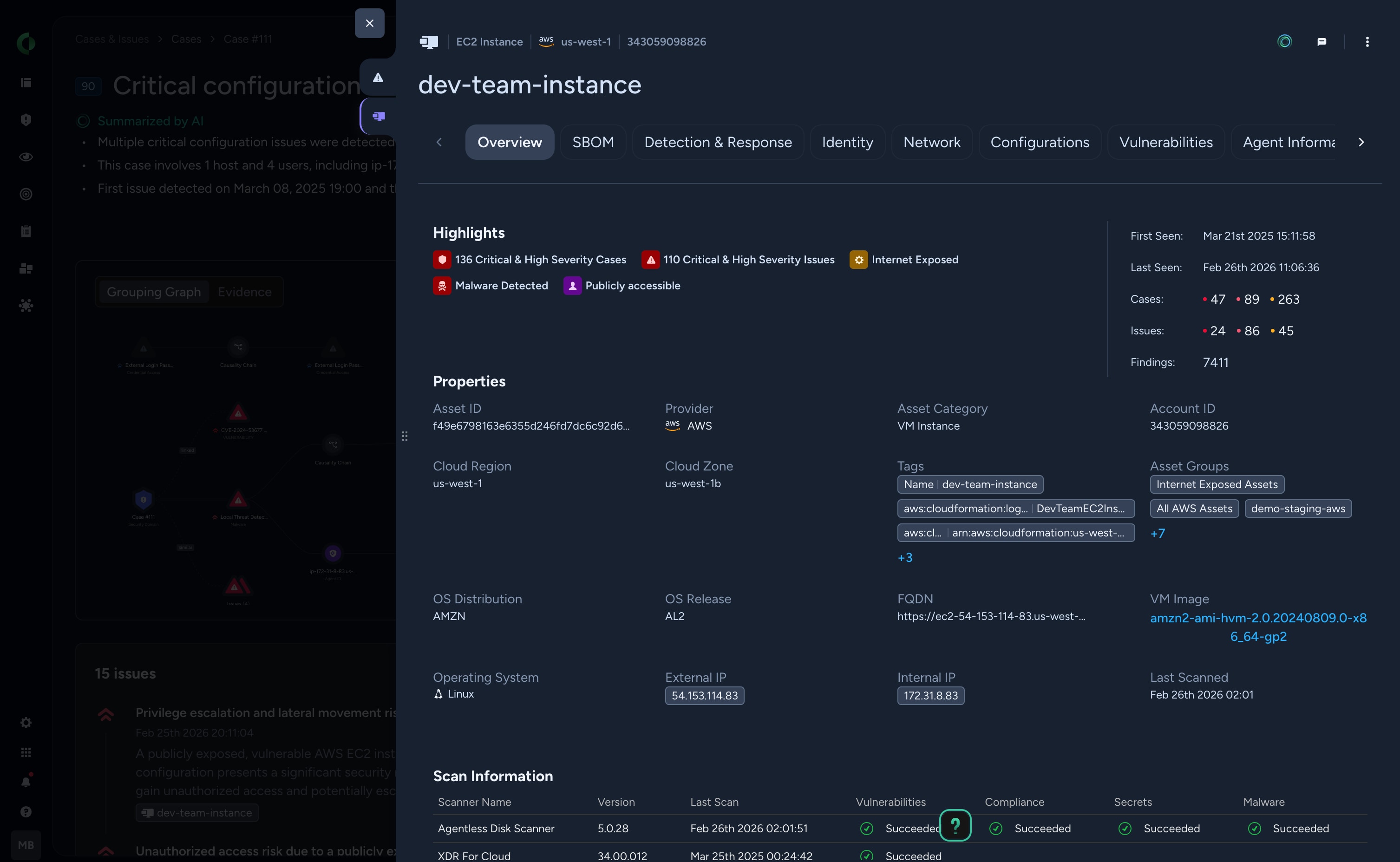Open the SBOM tab
The width and height of the screenshot is (1400, 862).
click(x=594, y=142)
